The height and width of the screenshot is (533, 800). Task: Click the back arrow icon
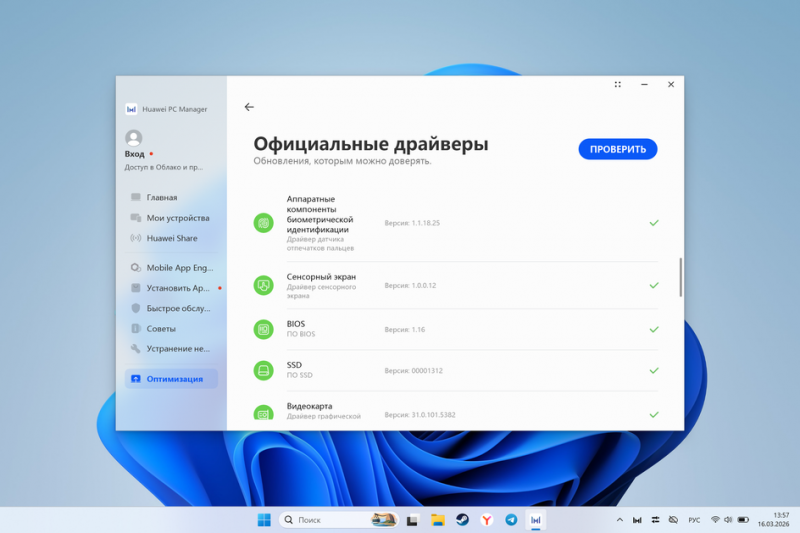point(249,107)
